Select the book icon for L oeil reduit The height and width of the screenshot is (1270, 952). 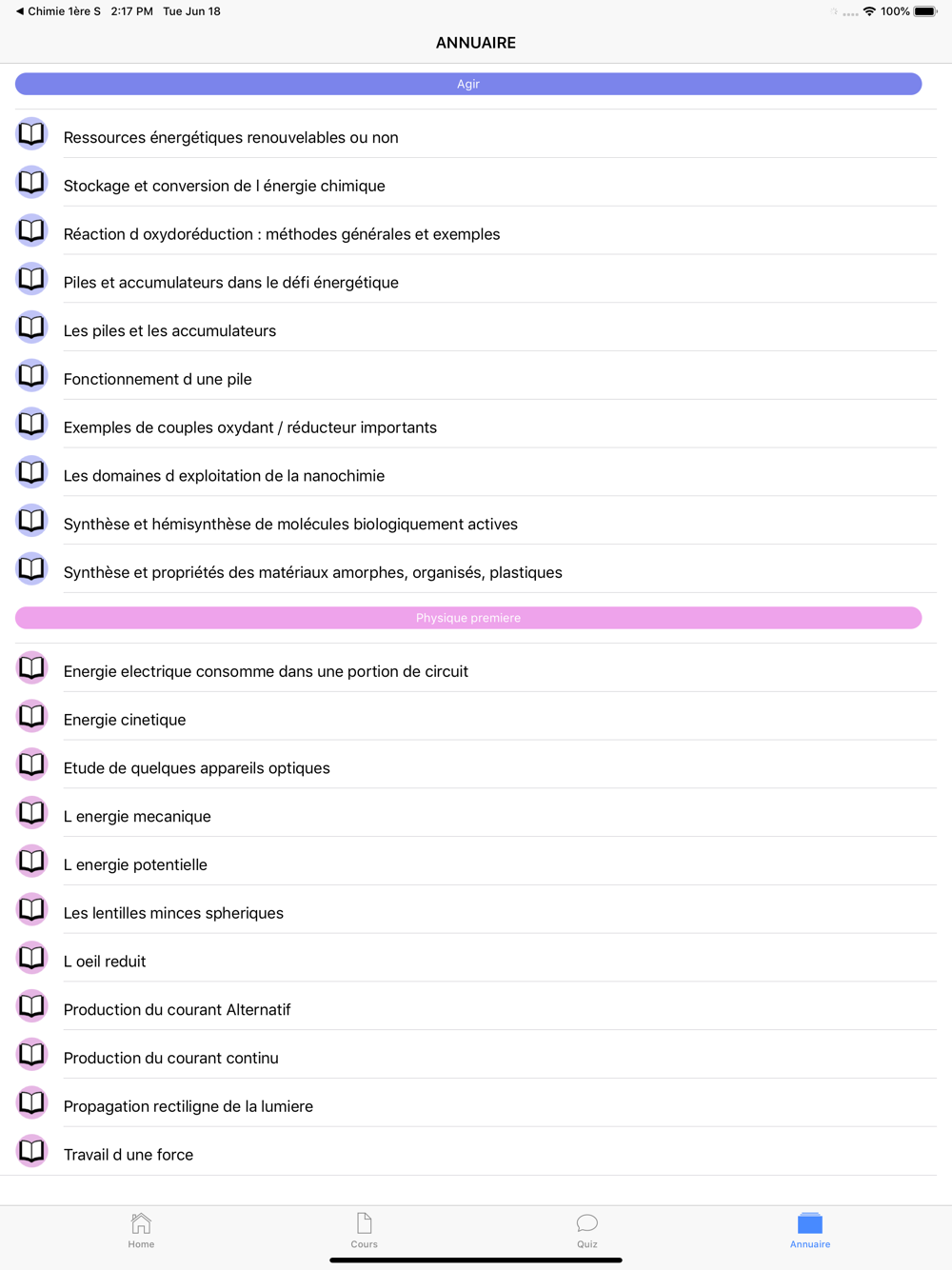(x=31, y=958)
